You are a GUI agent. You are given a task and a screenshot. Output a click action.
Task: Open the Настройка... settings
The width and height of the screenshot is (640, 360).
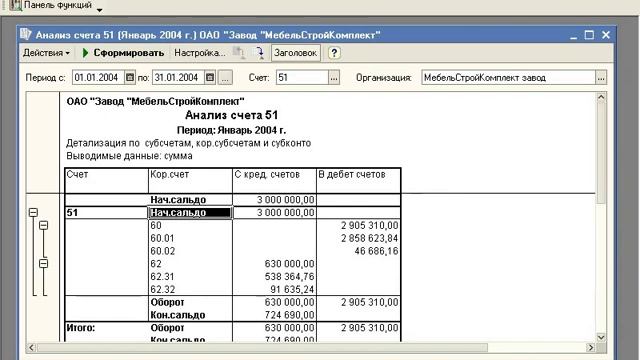[x=200, y=53]
